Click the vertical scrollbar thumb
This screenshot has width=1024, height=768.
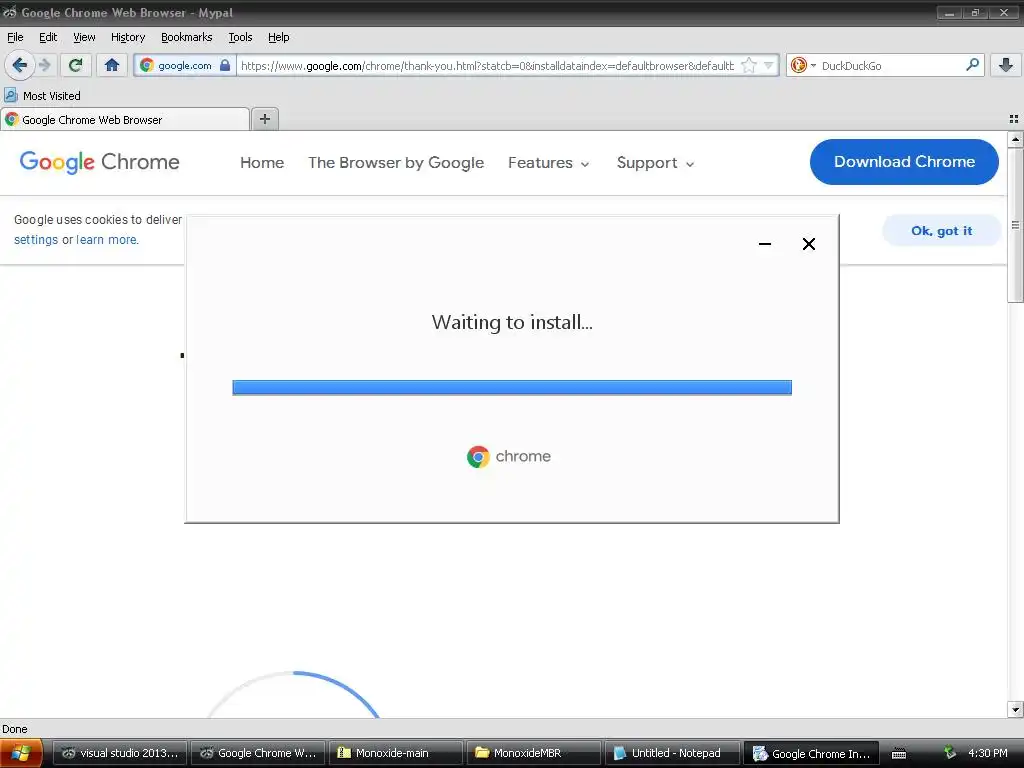(x=1015, y=225)
